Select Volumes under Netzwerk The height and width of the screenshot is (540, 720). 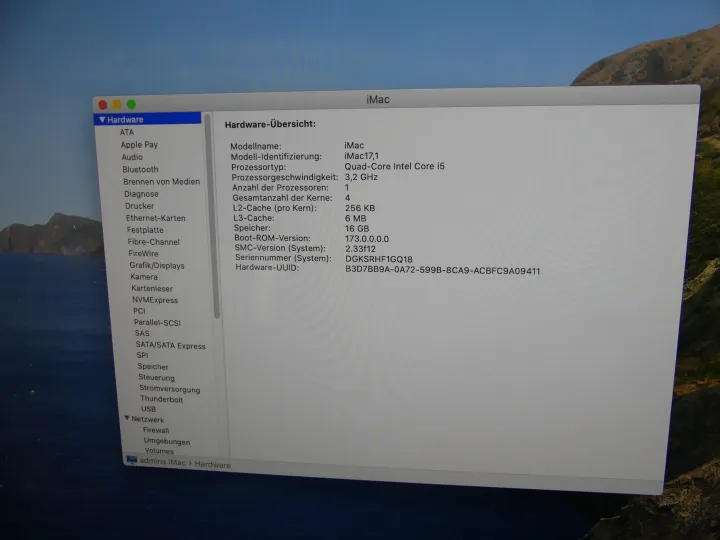[x=159, y=451]
